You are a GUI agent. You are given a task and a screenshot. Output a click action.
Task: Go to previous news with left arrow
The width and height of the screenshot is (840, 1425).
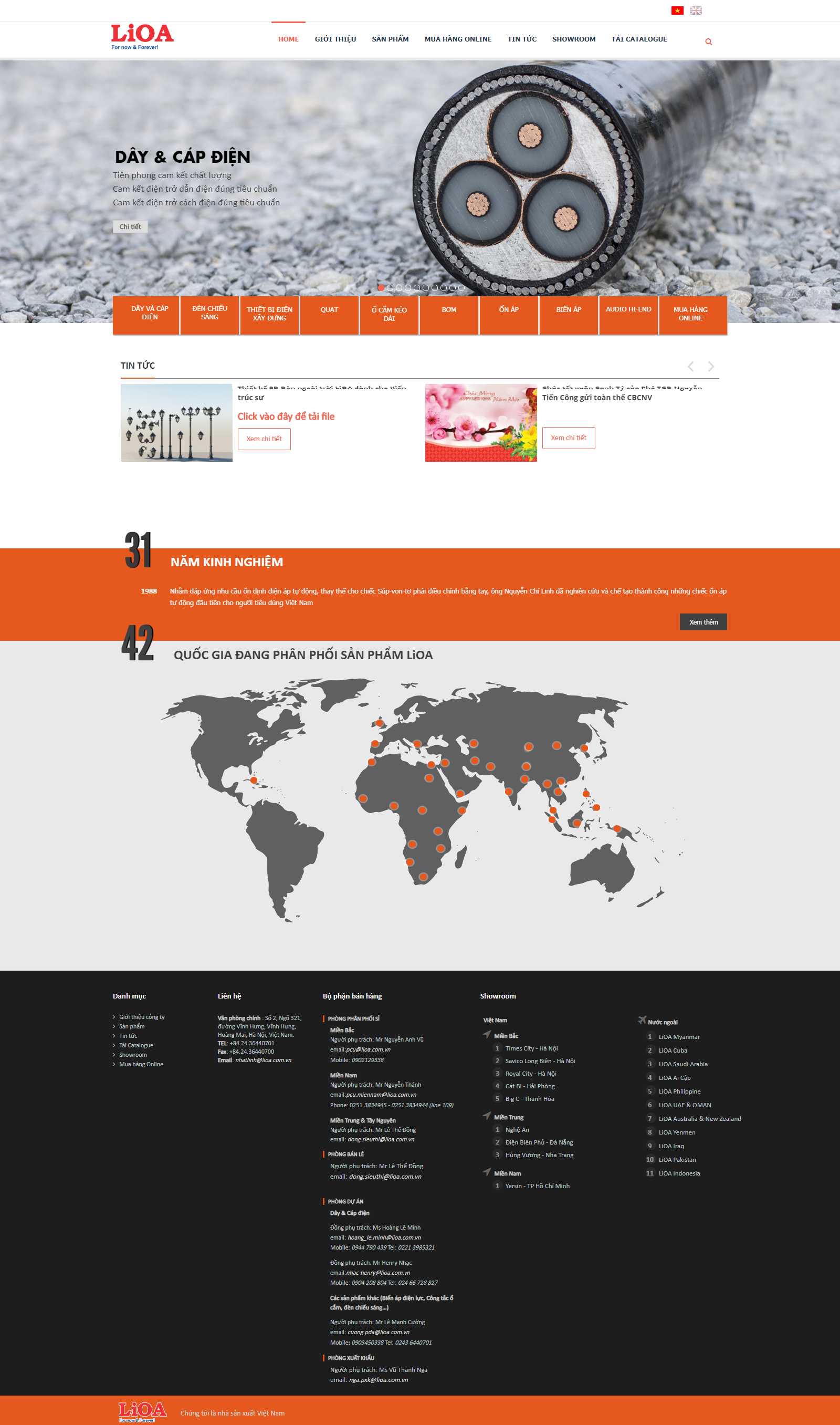coord(690,366)
